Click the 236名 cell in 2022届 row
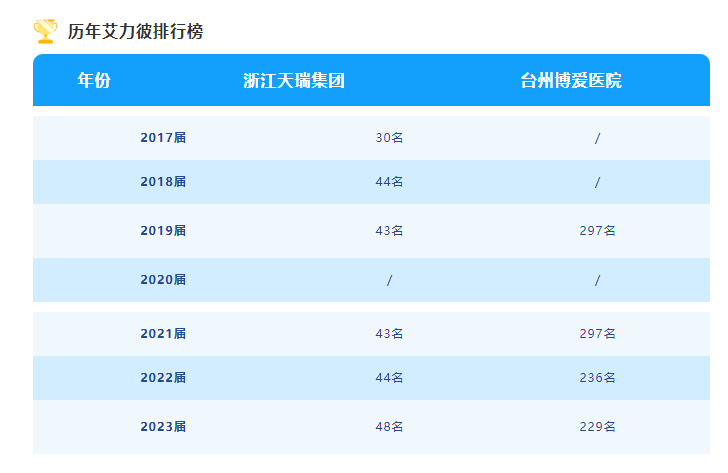Screen dimensions: 728x473 pos(598,378)
